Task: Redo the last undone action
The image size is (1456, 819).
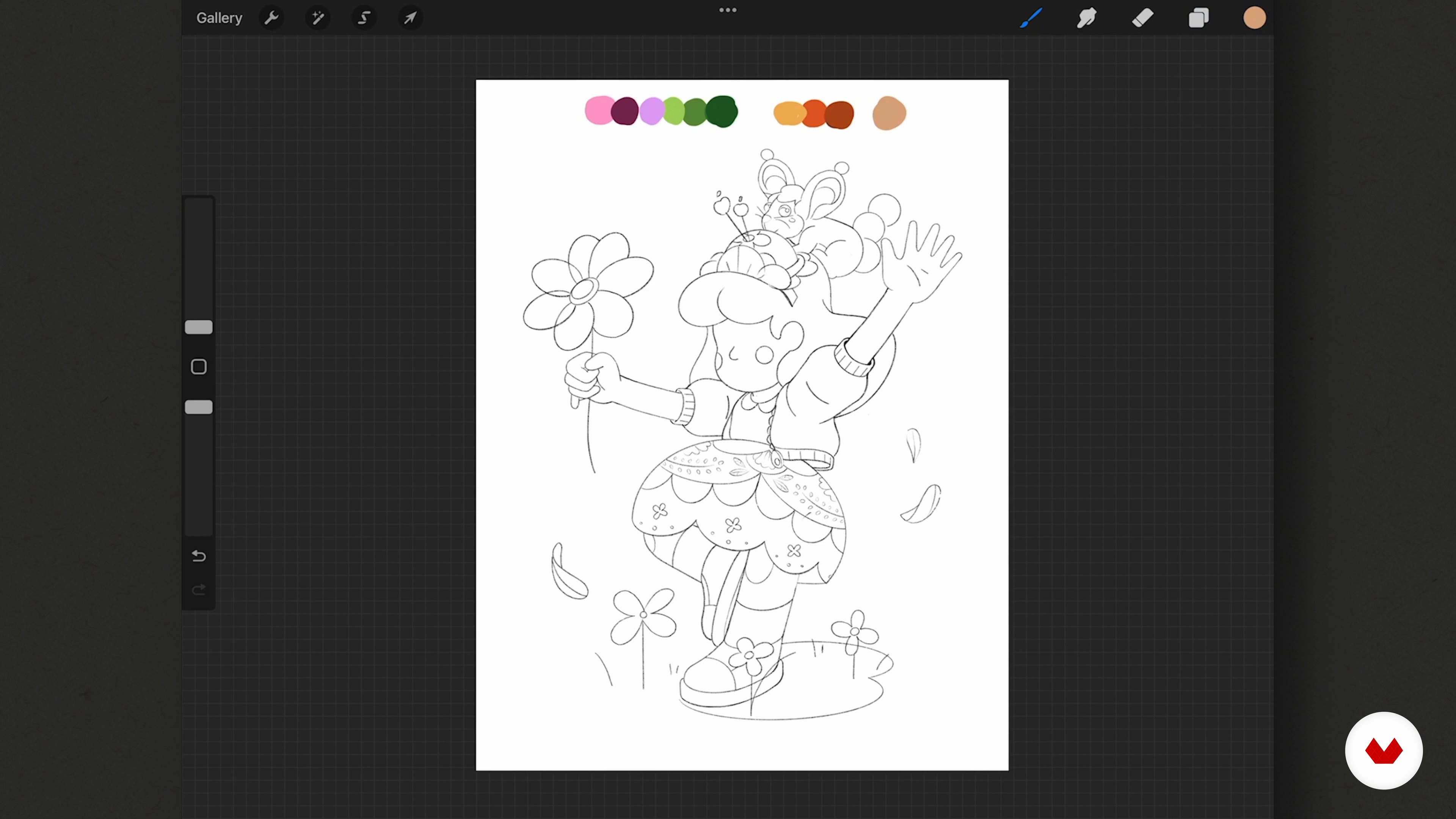Action: pos(198,590)
